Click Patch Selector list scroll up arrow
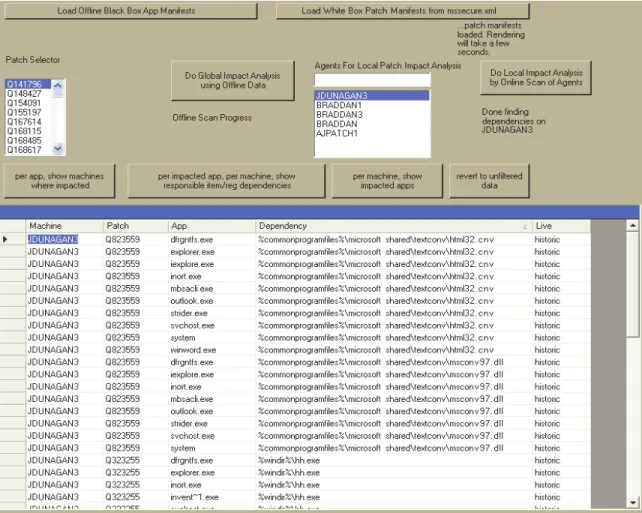Image resolution: width=642 pixels, height=513 pixels. 58,85
